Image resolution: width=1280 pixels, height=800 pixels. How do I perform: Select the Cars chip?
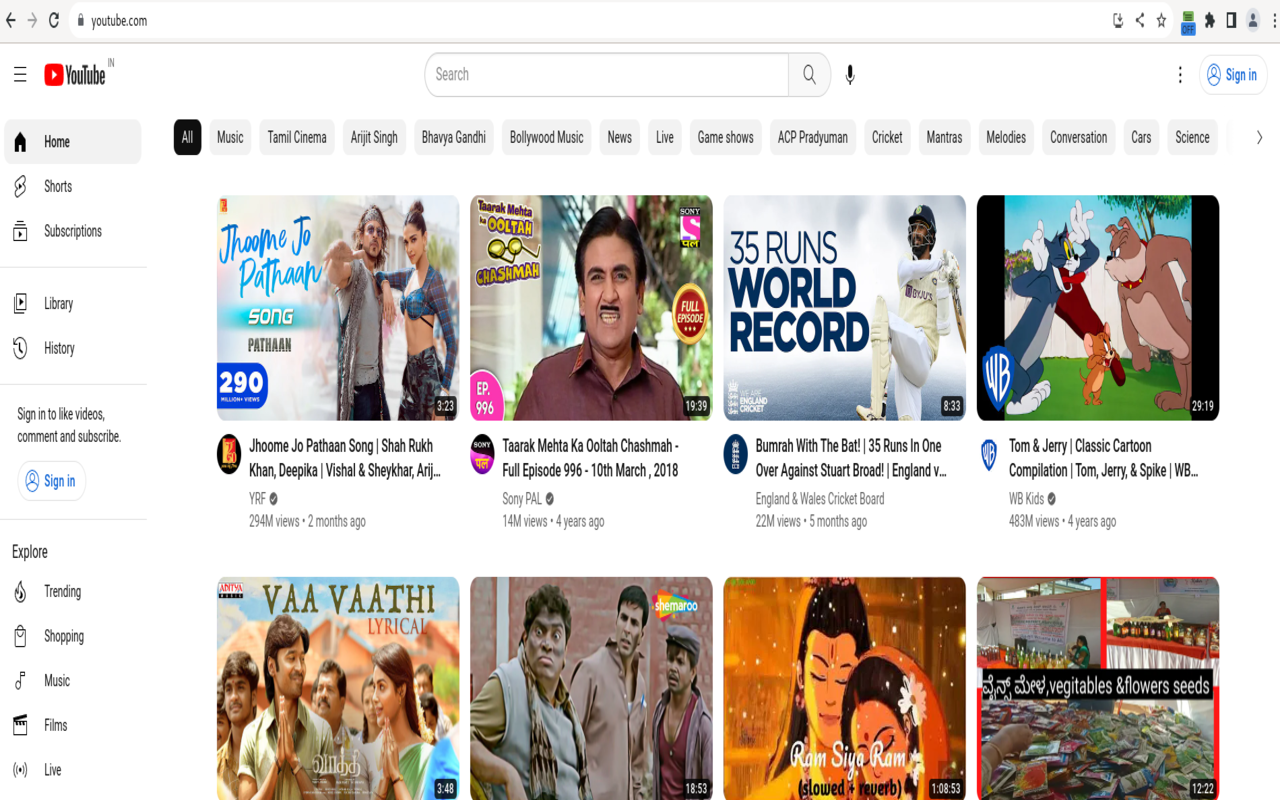(x=1141, y=138)
